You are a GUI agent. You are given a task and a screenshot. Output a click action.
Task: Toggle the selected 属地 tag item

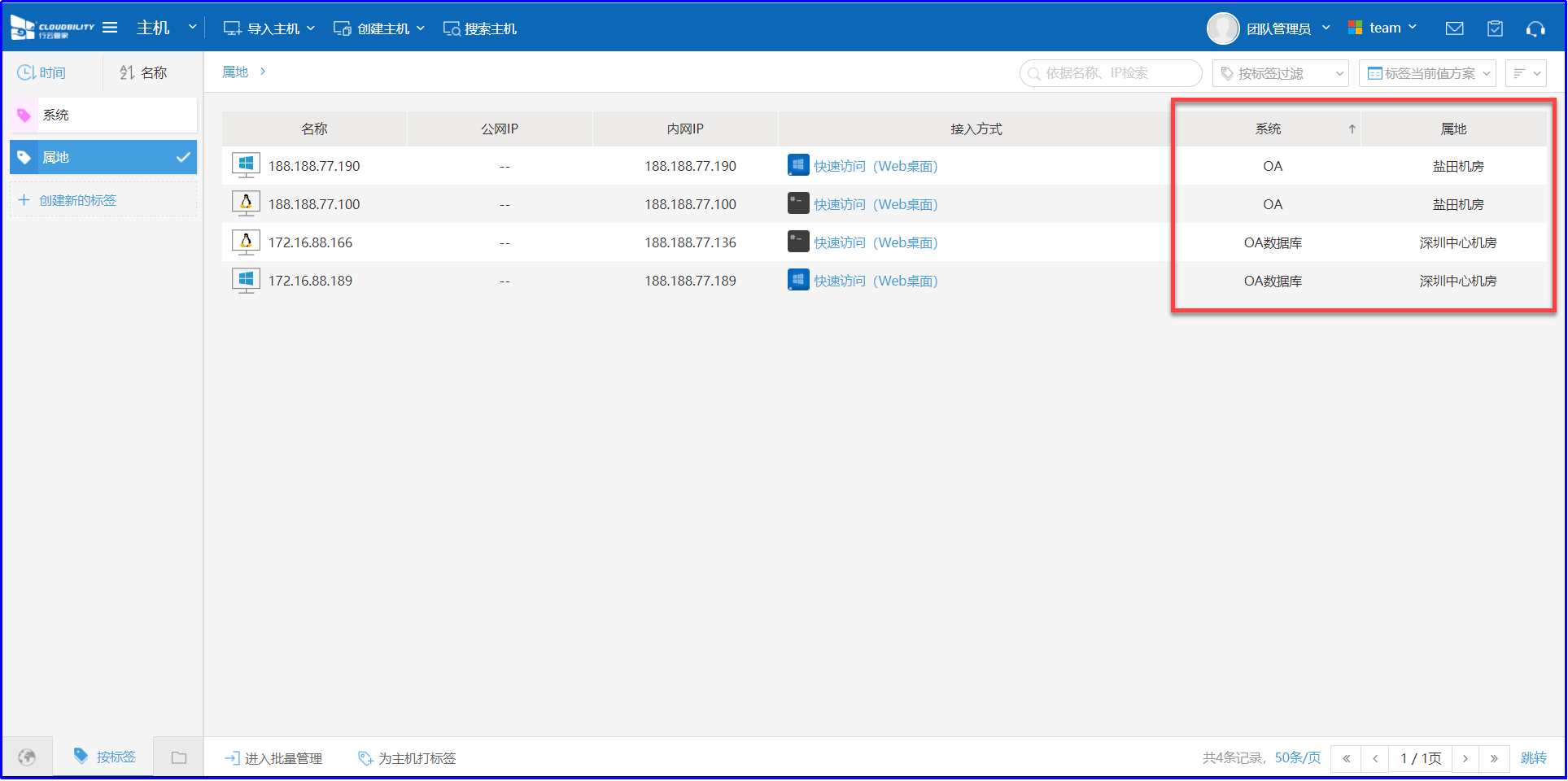[103, 157]
